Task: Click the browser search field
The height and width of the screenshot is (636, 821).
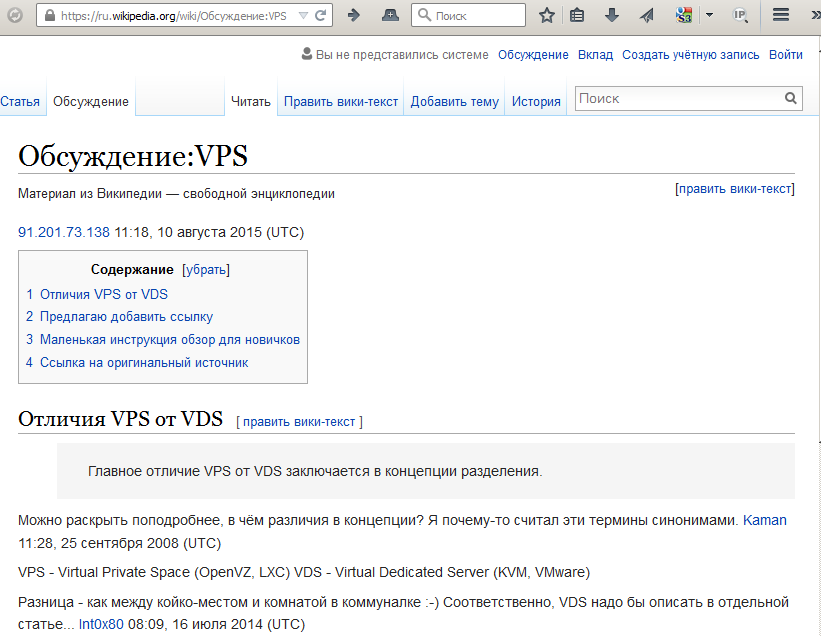Action: (468, 15)
